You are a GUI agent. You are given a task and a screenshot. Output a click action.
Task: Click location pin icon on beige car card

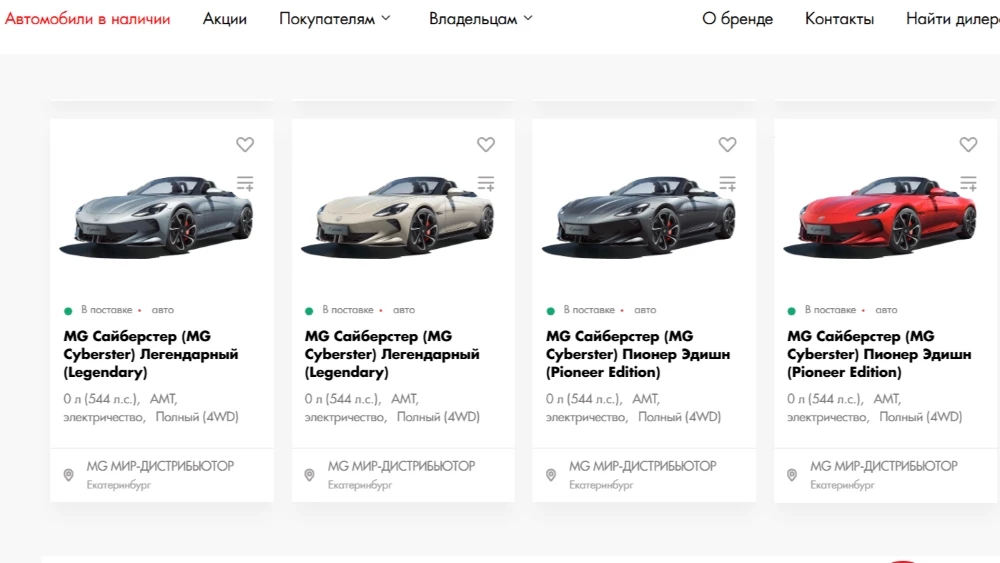[309, 475]
